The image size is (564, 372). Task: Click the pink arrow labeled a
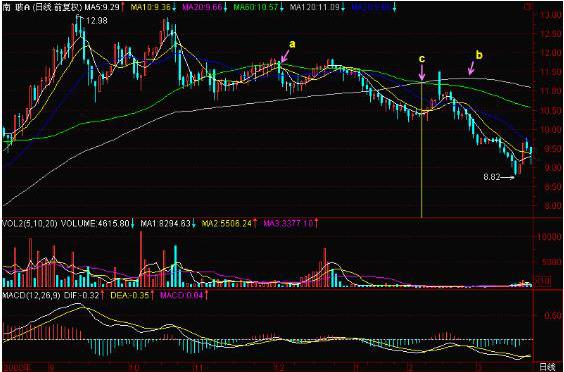(285, 56)
